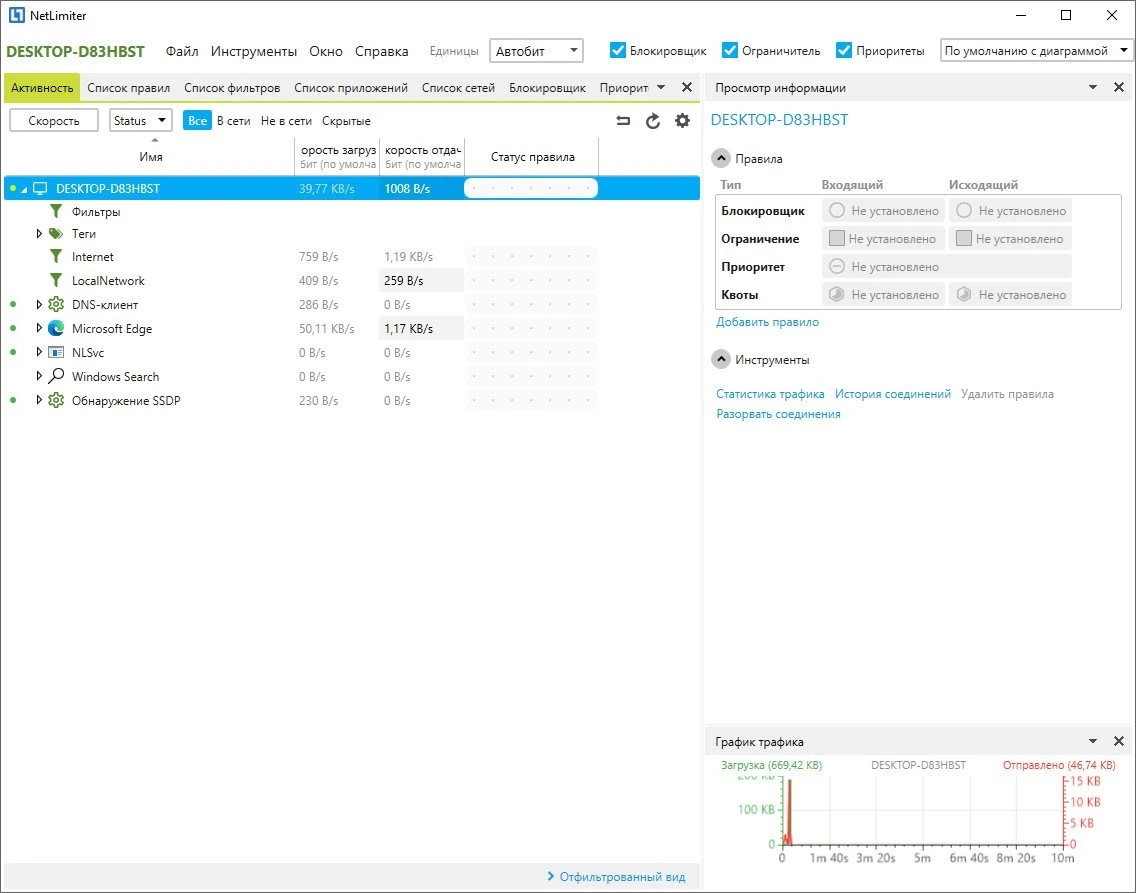Select outgoing Блокировщик radio button
1136x893 pixels.
click(x=964, y=211)
